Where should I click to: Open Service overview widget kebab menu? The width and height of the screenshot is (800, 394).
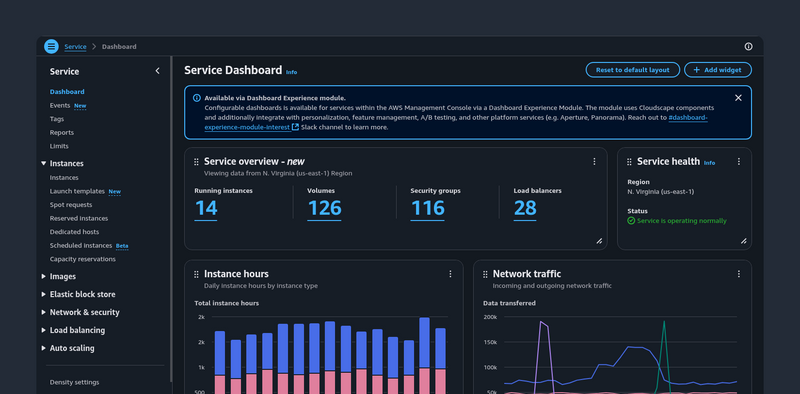click(594, 161)
